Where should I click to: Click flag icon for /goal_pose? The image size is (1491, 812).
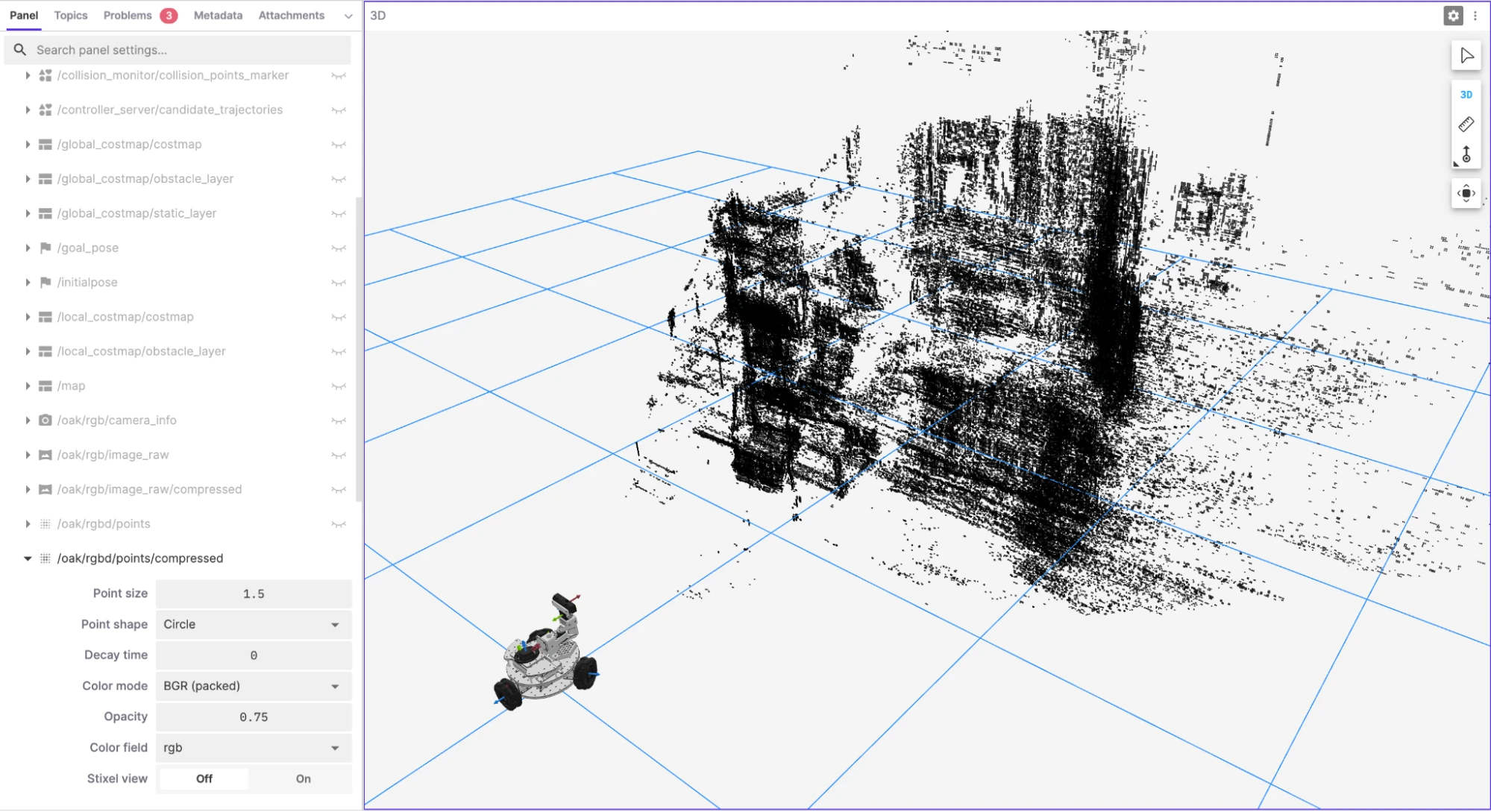(x=45, y=248)
